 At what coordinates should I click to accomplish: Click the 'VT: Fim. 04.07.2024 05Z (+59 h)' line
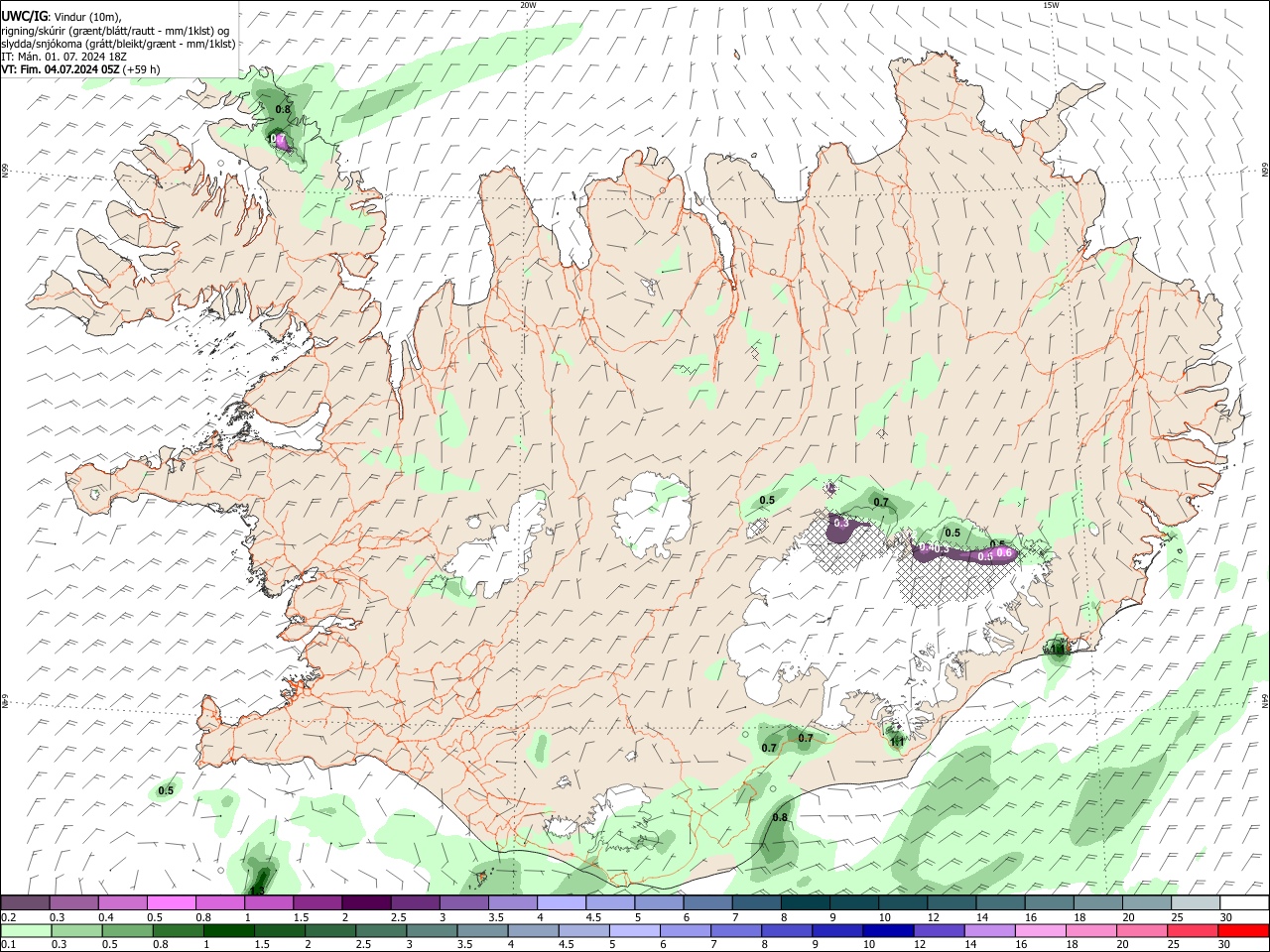pos(80,69)
